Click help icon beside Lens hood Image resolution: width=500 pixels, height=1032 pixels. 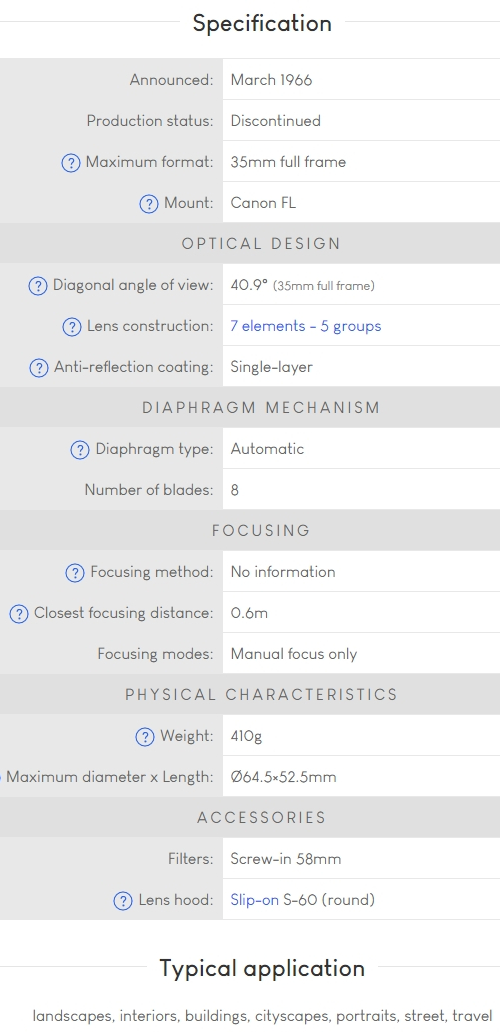[x=123, y=900]
